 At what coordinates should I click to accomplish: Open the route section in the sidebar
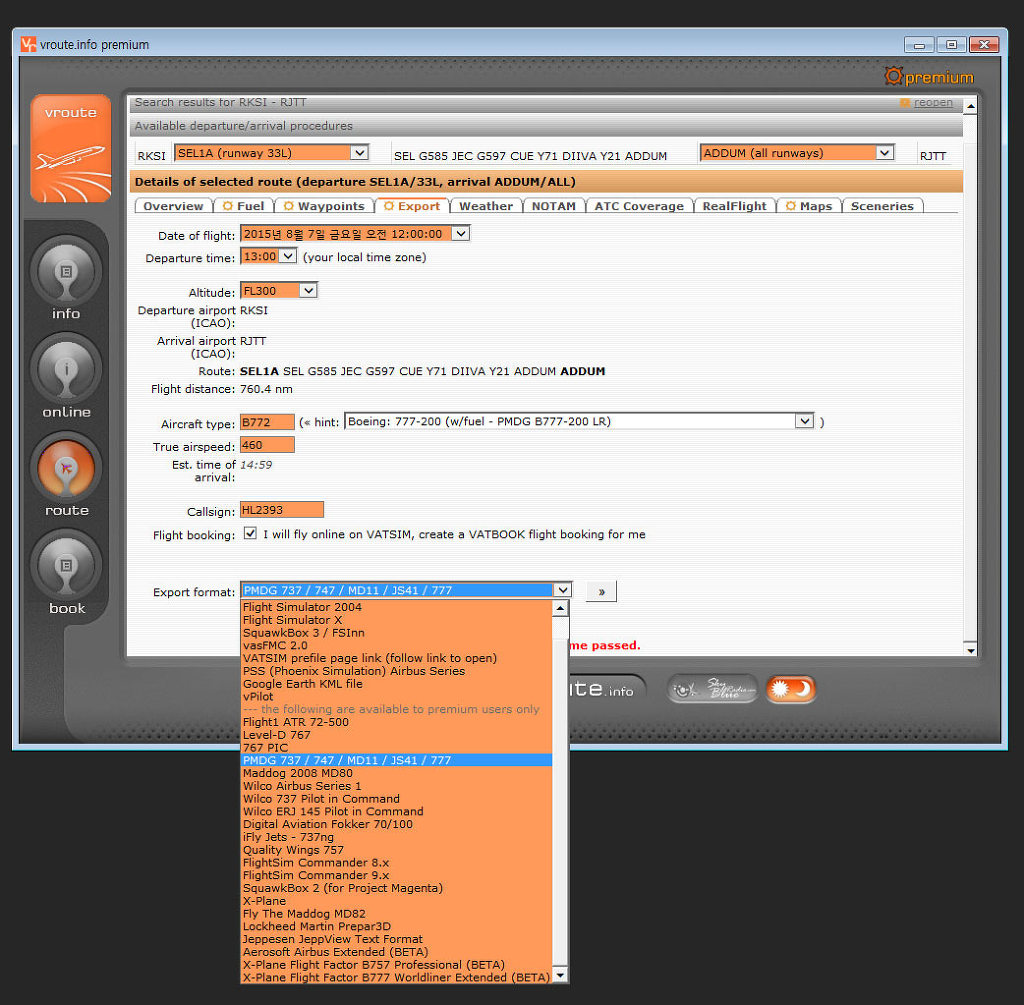click(x=66, y=468)
